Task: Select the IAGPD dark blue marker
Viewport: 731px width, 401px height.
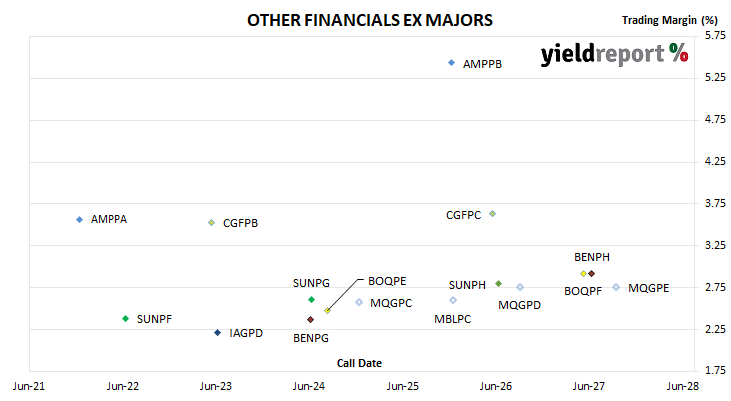Action: click(217, 332)
